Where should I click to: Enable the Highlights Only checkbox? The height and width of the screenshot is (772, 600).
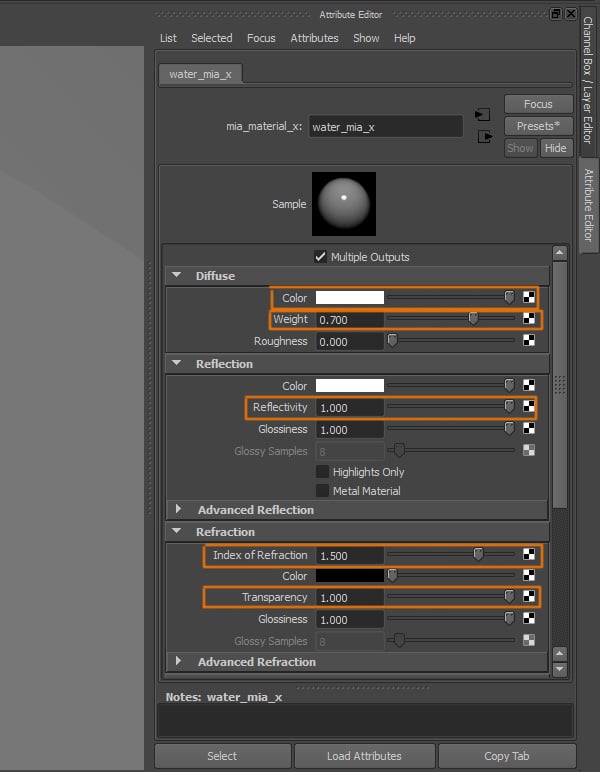pos(322,472)
